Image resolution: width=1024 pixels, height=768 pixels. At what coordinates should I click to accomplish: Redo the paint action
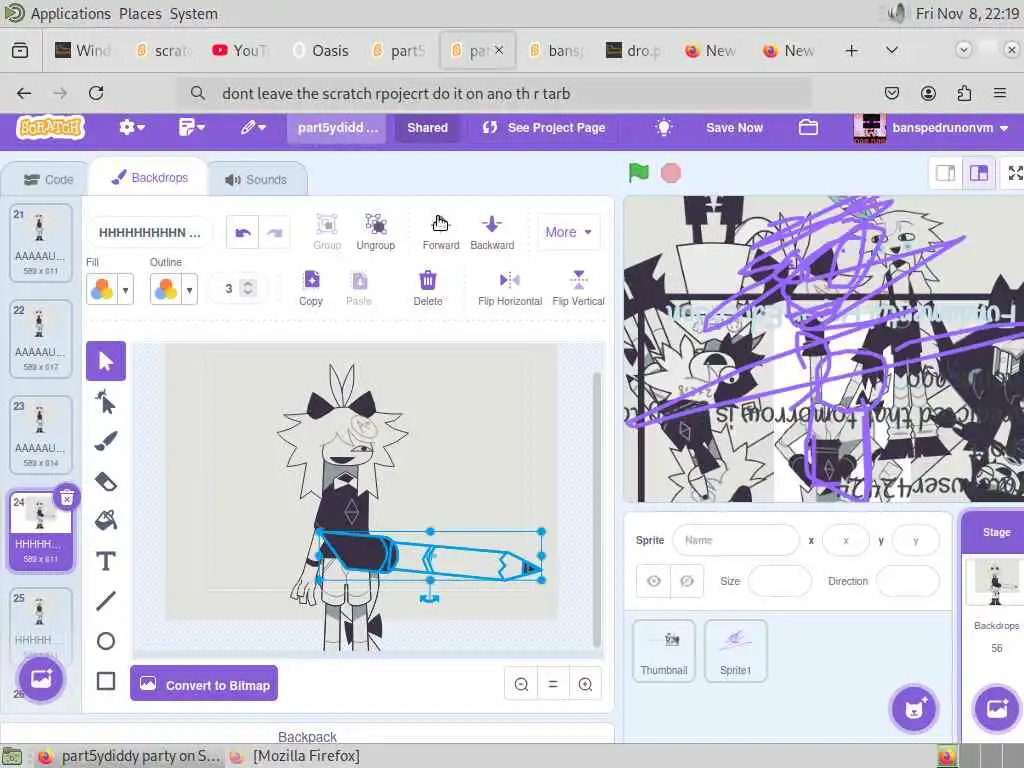point(274,232)
